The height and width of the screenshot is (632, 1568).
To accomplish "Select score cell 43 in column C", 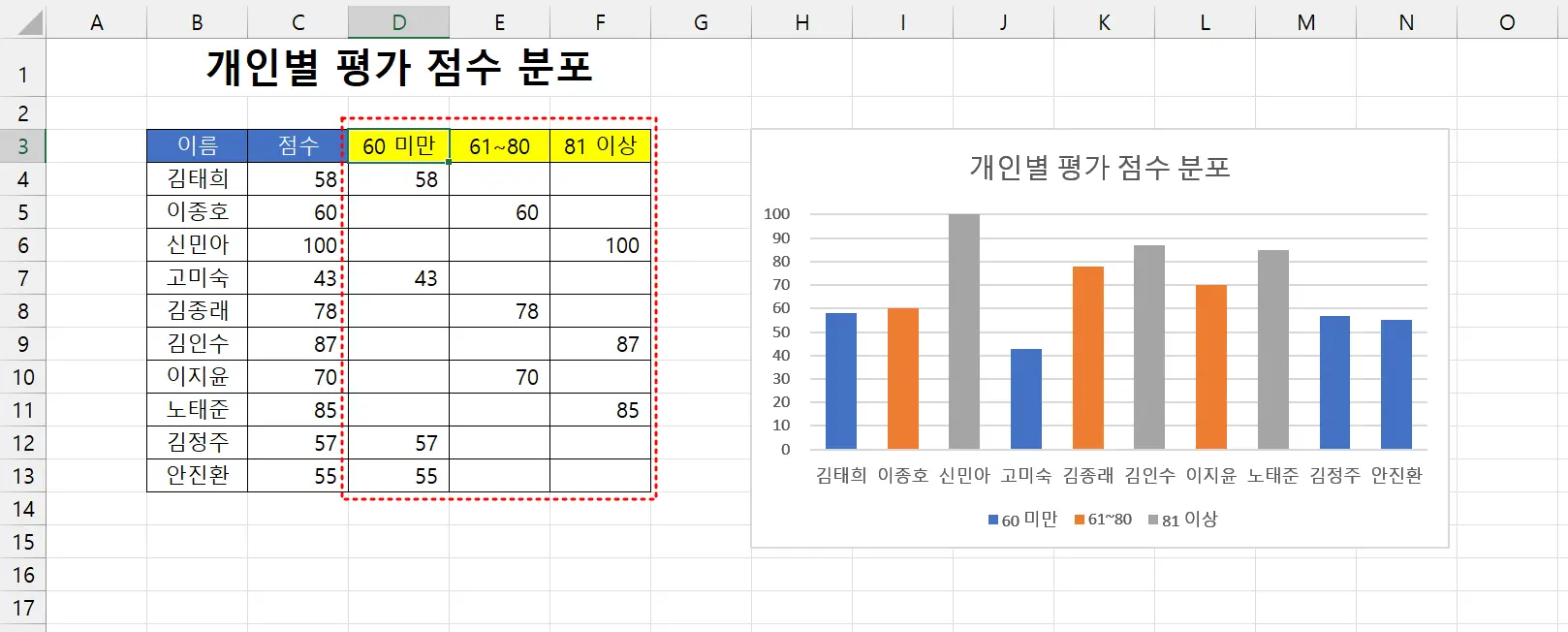I will [298, 278].
